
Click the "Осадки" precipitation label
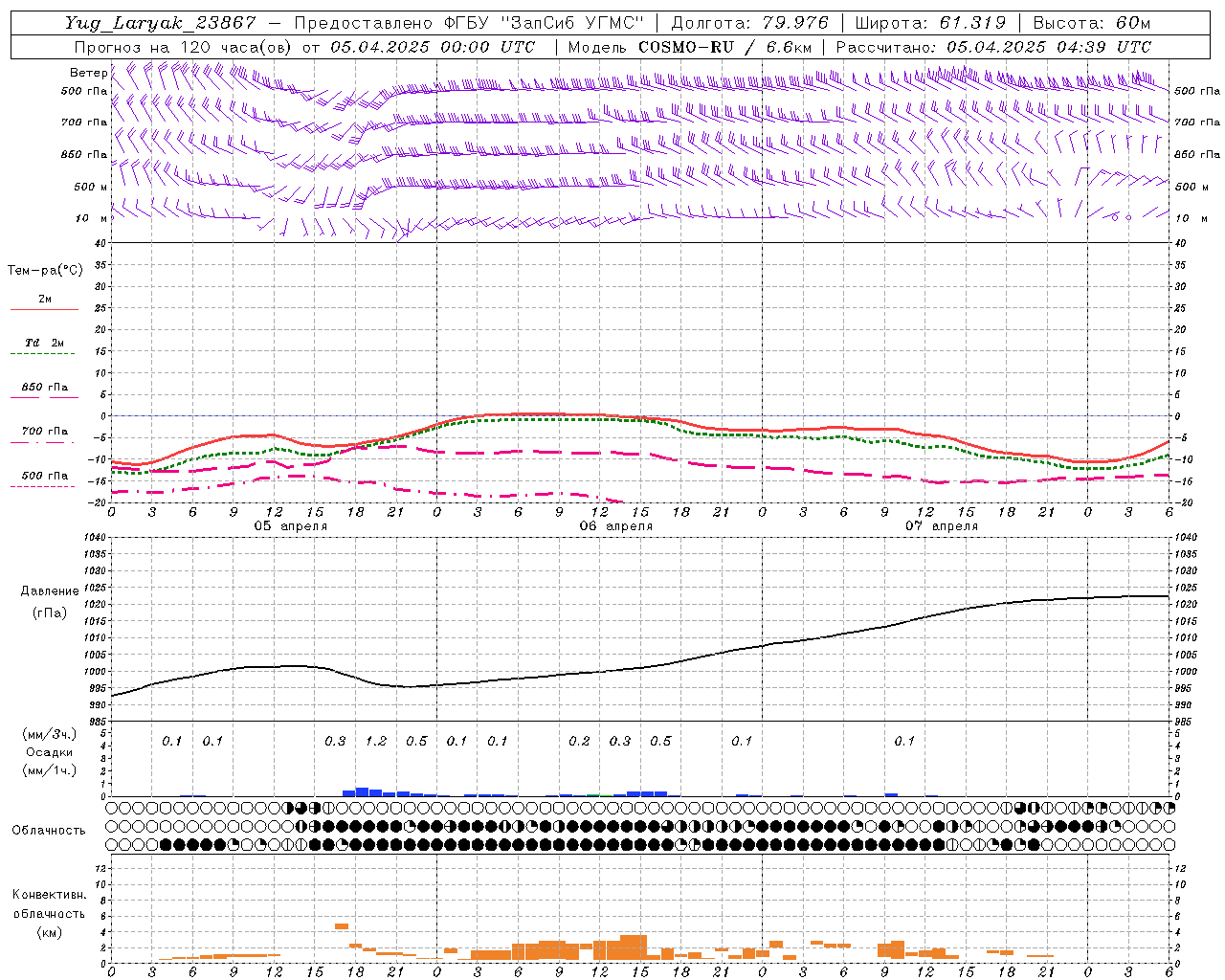coord(50,752)
